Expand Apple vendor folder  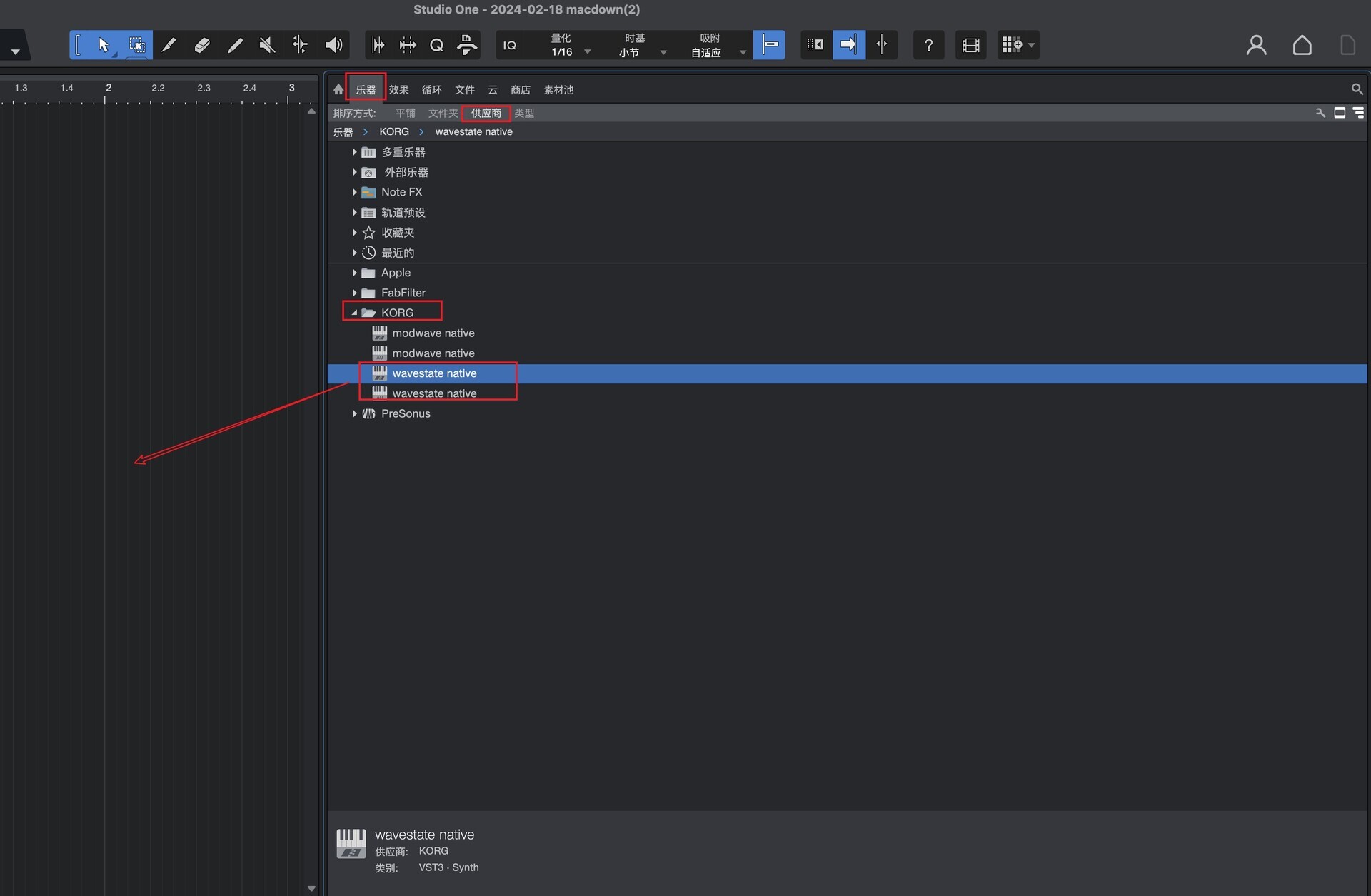[354, 273]
